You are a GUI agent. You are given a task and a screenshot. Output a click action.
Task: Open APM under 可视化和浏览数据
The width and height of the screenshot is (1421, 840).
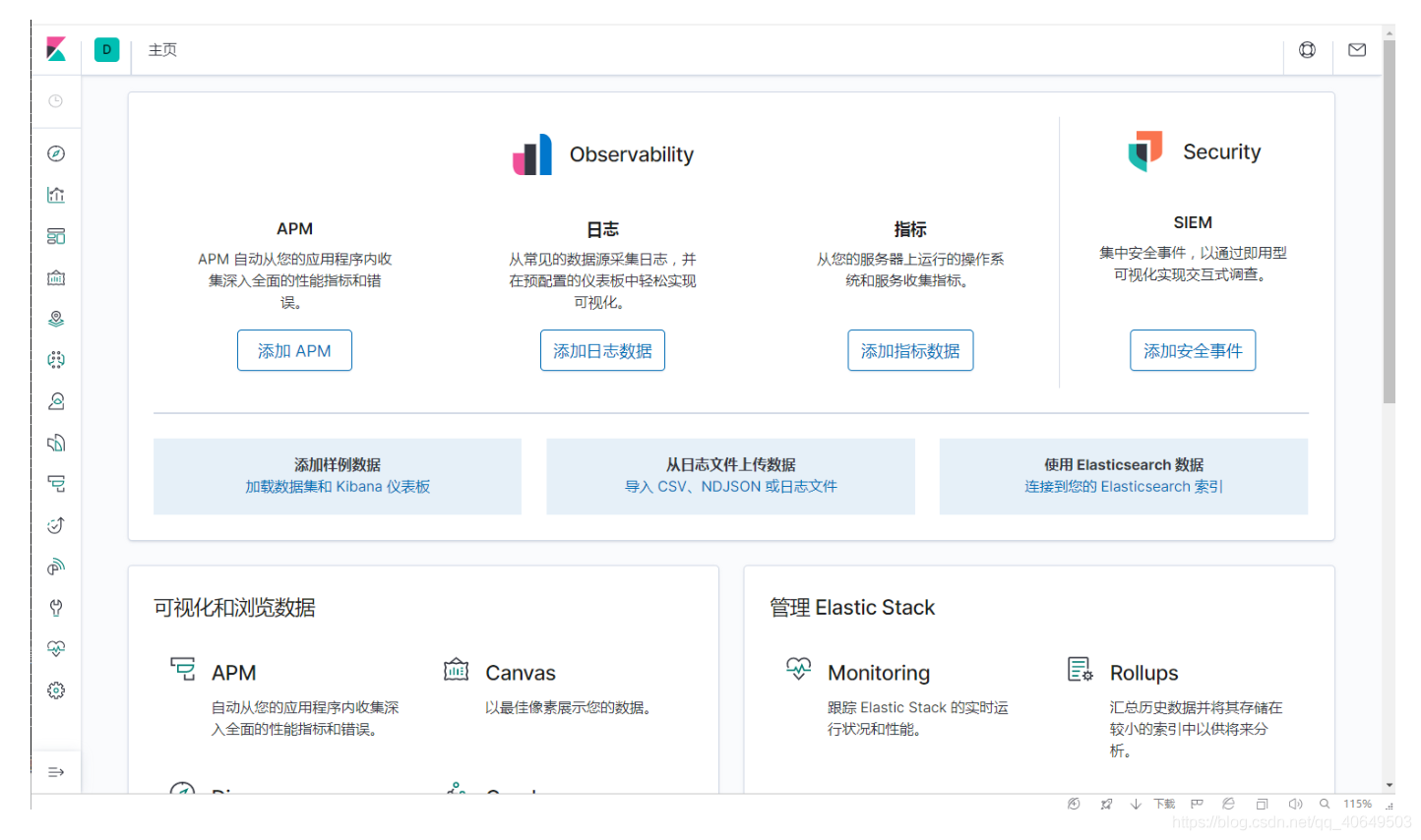(x=233, y=673)
